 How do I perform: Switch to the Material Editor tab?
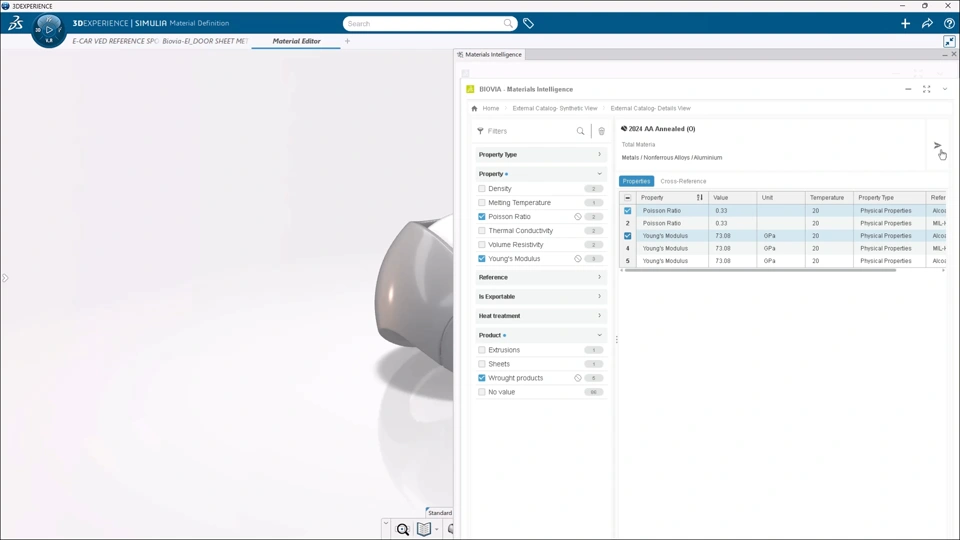pyautogui.click(x=296, y=41)
